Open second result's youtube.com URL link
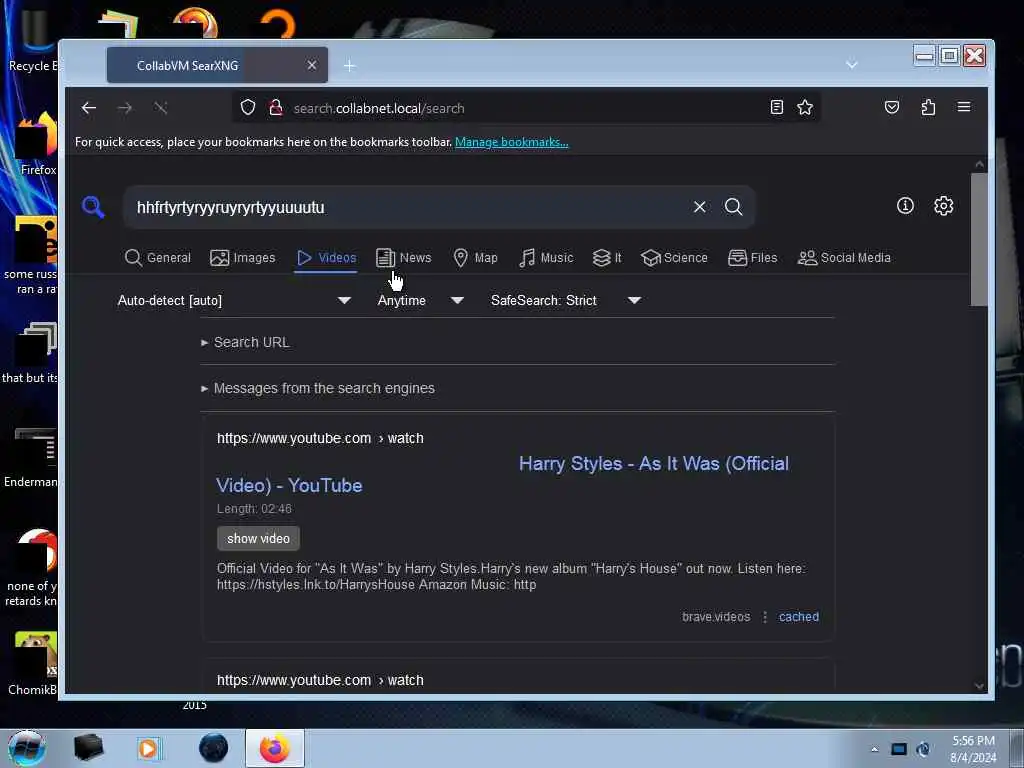 click(x=320, y=680)
